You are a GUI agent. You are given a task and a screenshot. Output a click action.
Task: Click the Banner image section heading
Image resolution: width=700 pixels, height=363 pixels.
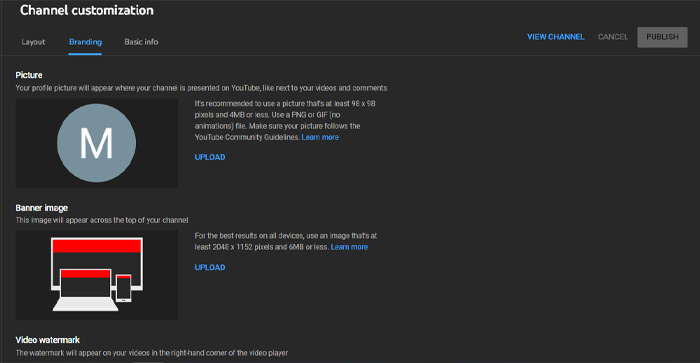pyautogui.click(x=42, y=208)
